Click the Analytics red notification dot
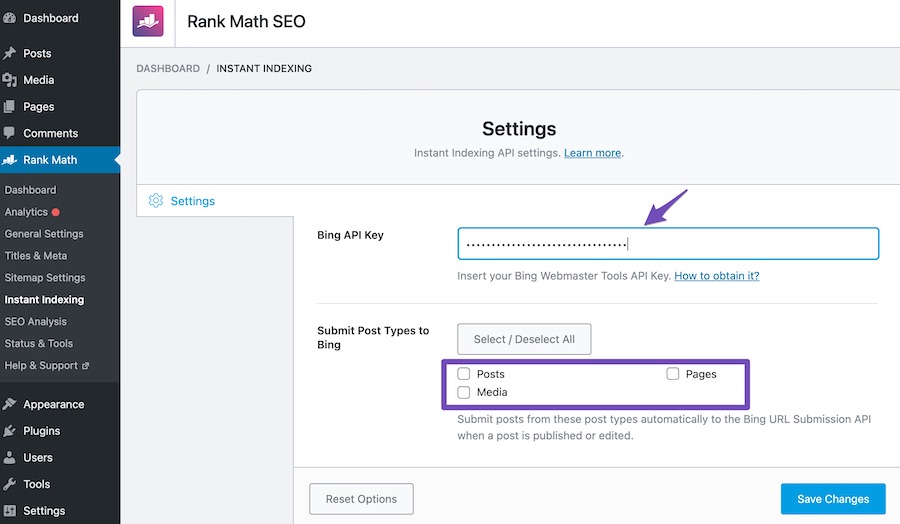Viewport: 900px width, 524px height. [x=56, y=212]
